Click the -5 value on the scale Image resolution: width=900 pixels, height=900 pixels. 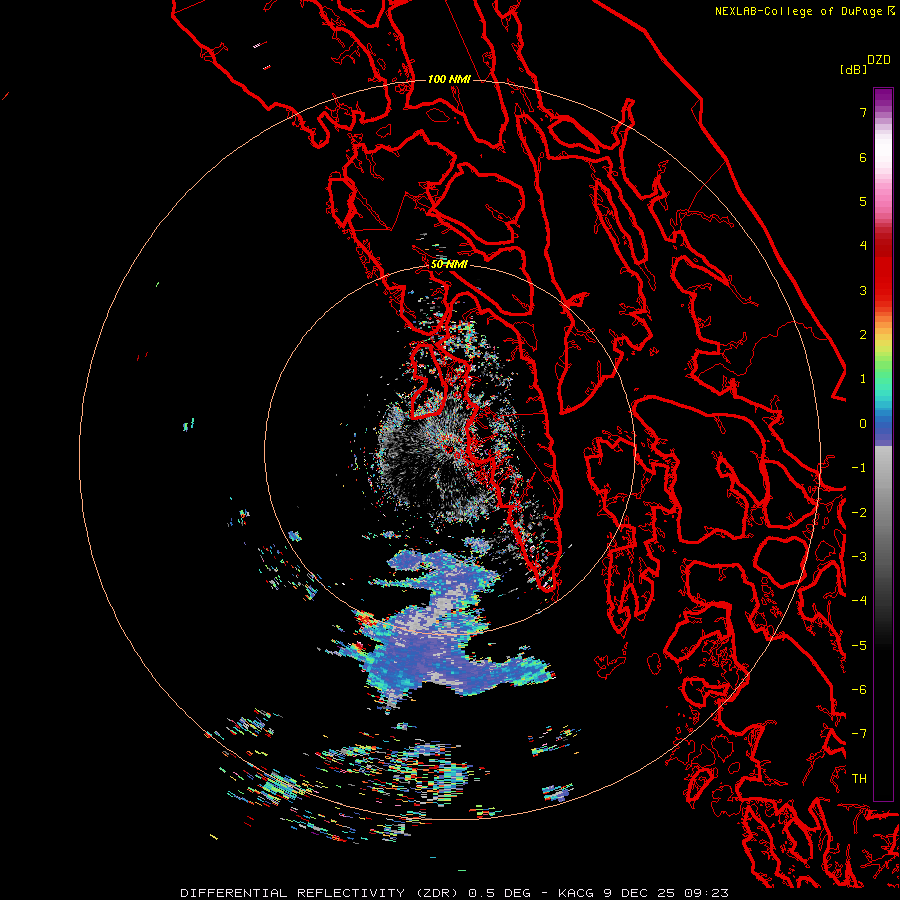pyautogui.click(x=859, y=646)
